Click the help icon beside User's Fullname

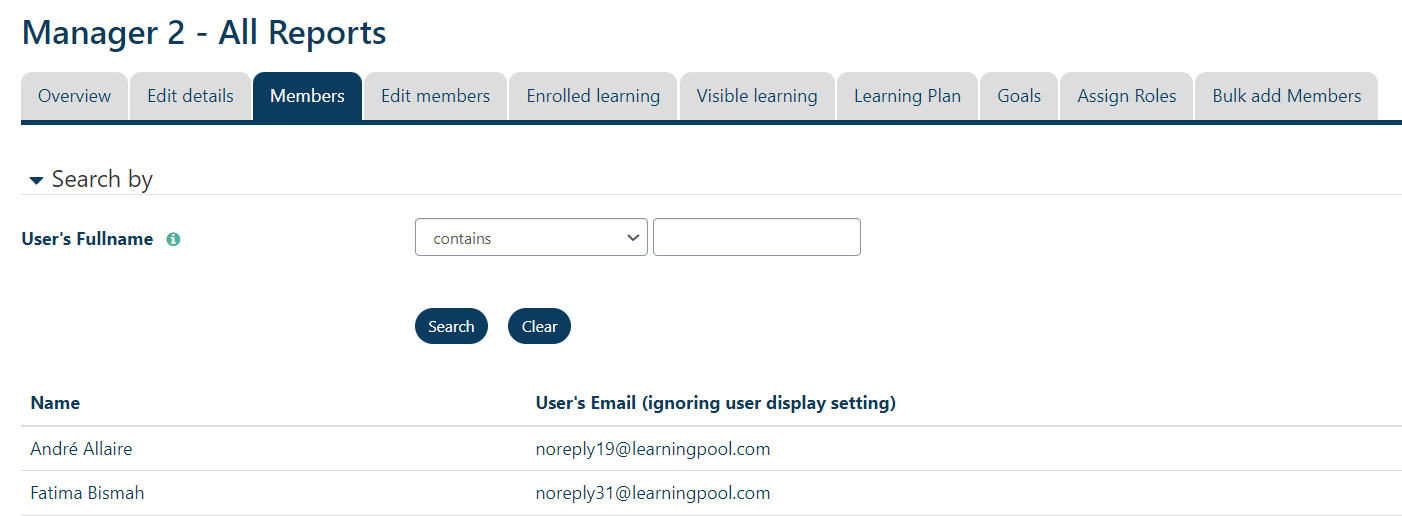173,240
